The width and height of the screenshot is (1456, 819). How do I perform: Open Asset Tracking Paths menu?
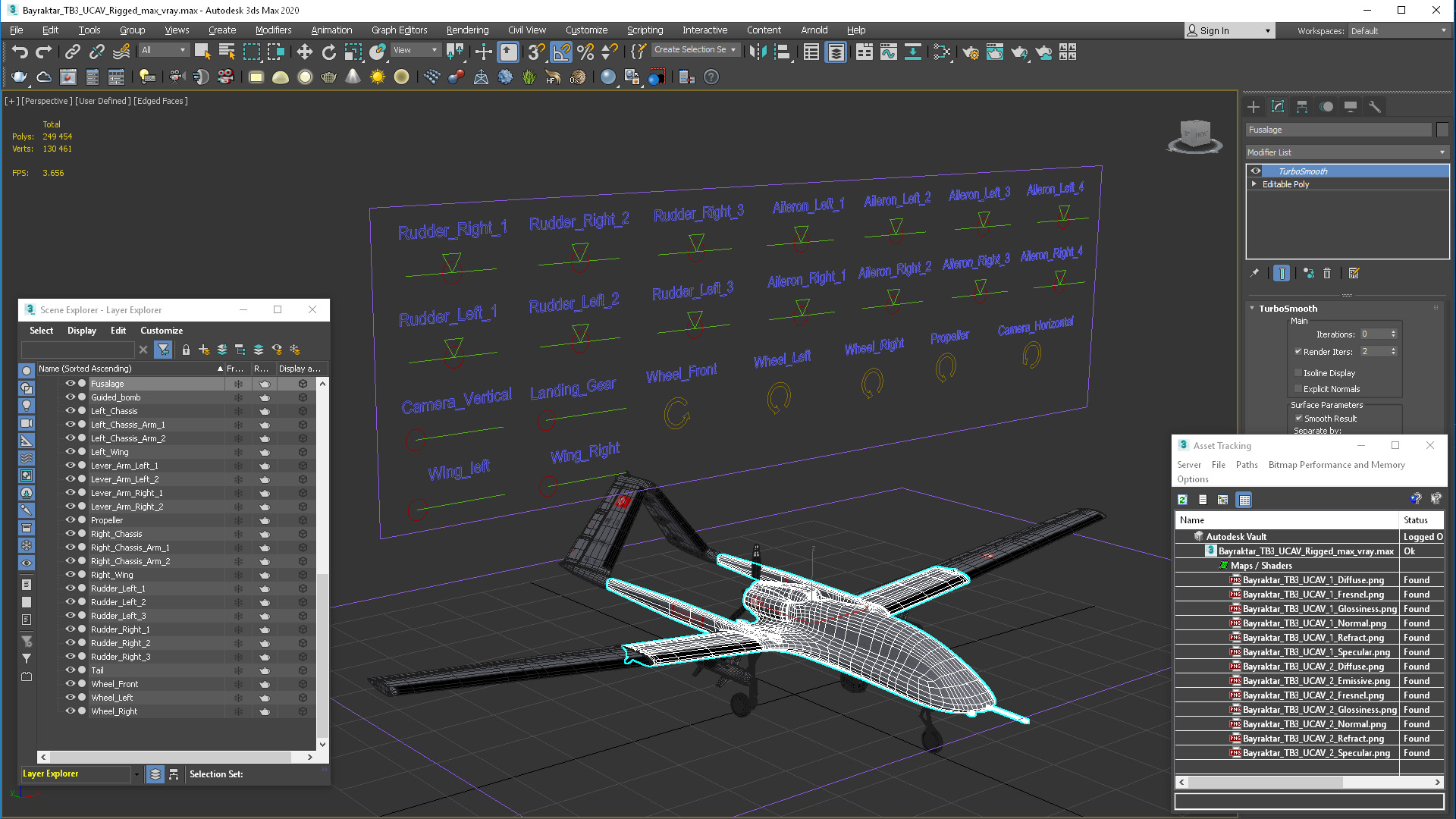coord(1247,465)
